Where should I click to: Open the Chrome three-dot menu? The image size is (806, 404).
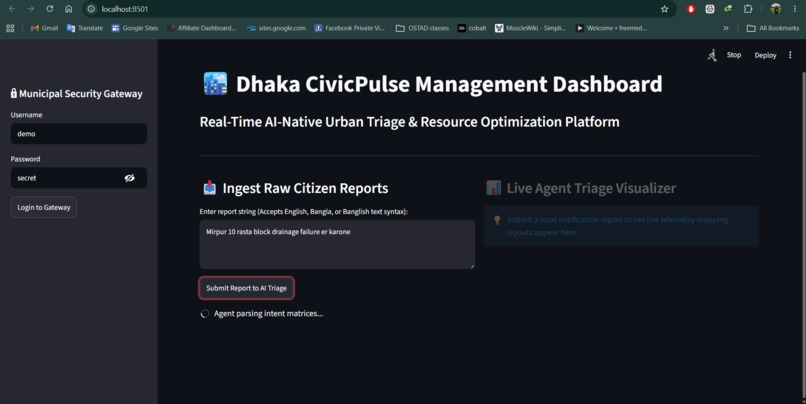click(795, 9)
